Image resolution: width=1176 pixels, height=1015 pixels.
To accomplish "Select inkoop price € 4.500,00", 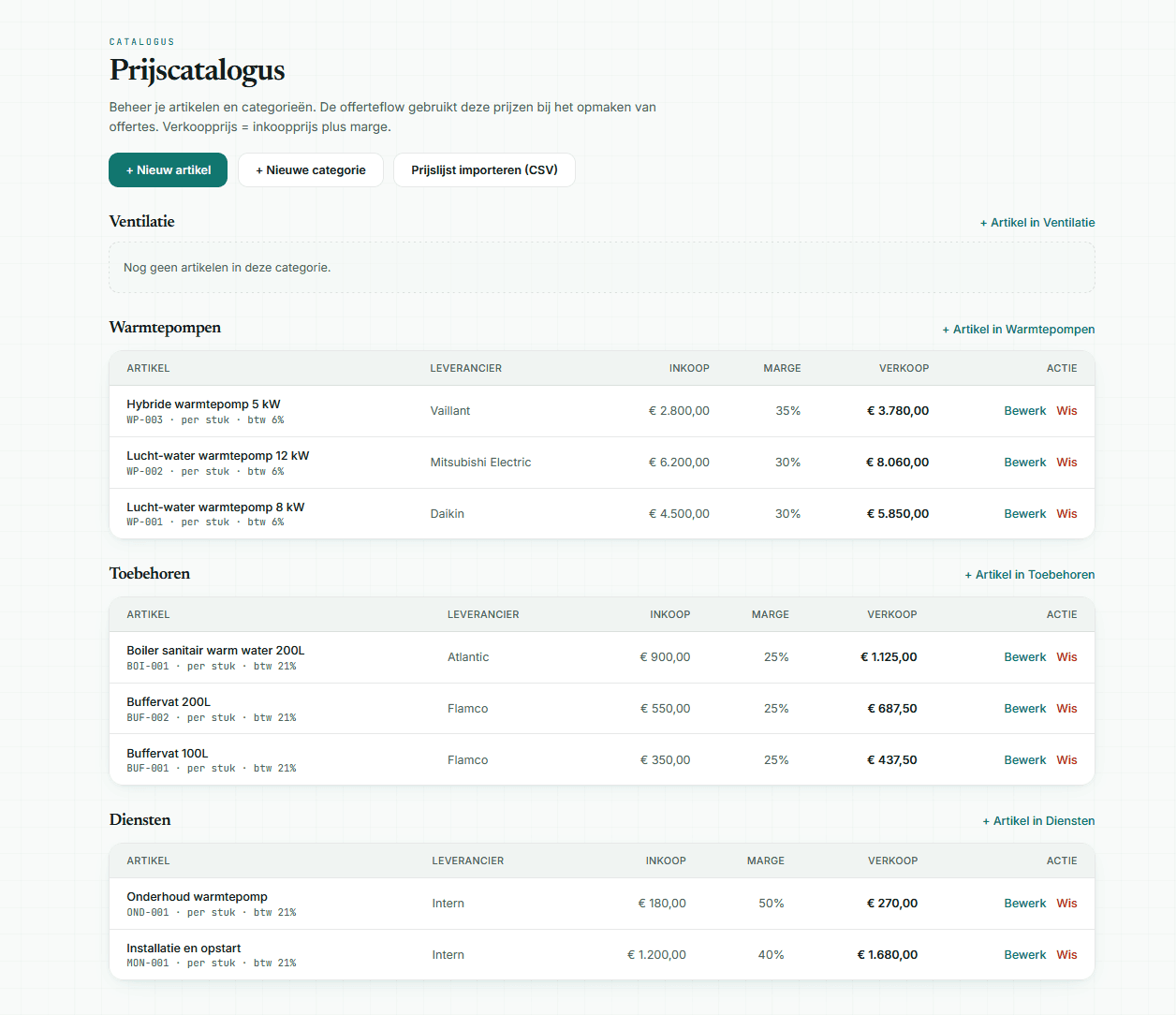I will pos(679,514).
